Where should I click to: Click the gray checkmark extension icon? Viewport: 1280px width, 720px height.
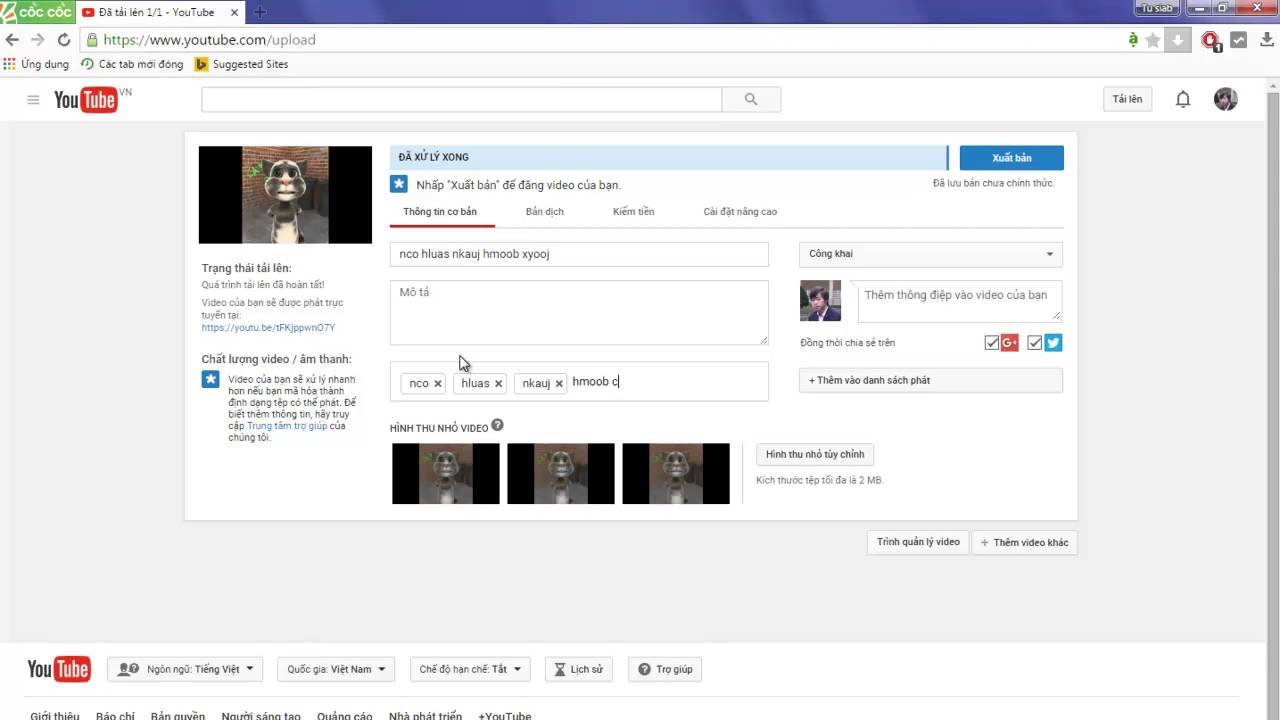tap(1238, 40)
